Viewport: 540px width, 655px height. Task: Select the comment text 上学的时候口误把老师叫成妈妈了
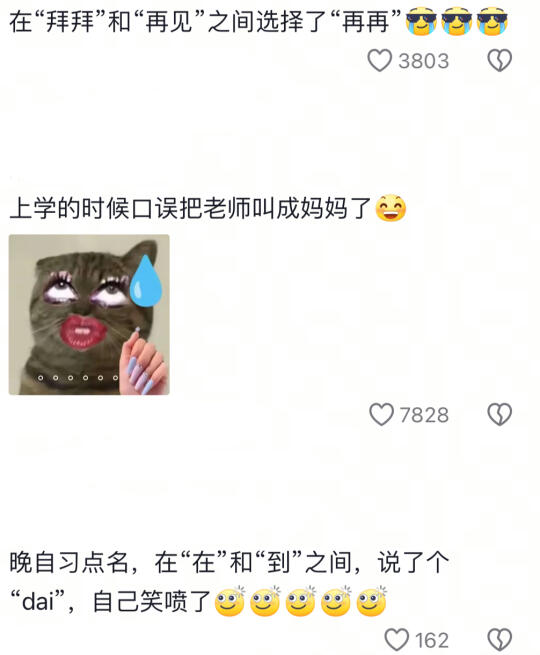point(190,208)
